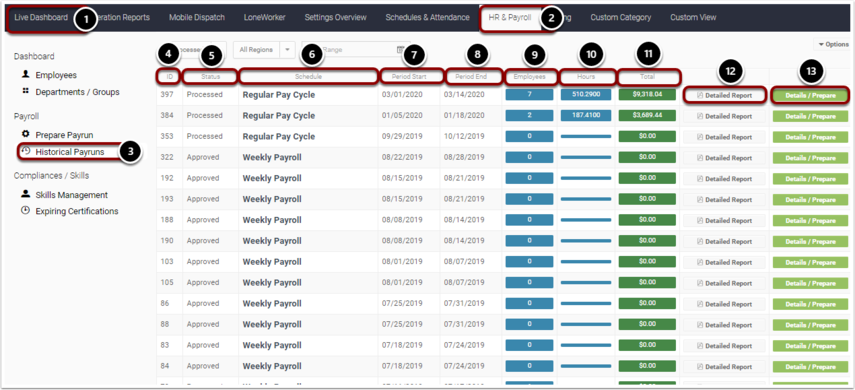The height and width of the screenshot is (390, 855).
Task: Open Departments / Groups grid icon in sidebar
Action: [x=25, y=92]
